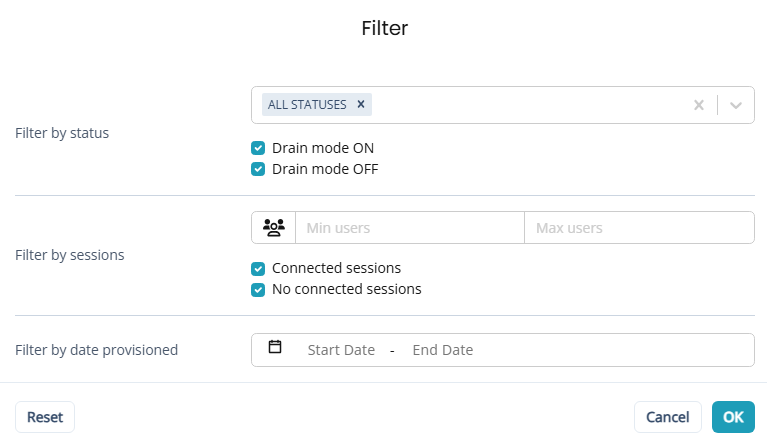Viewport: 767px width, 448px height.
Task: Uncheck Drain mode ON
Action: pos(258,148)
